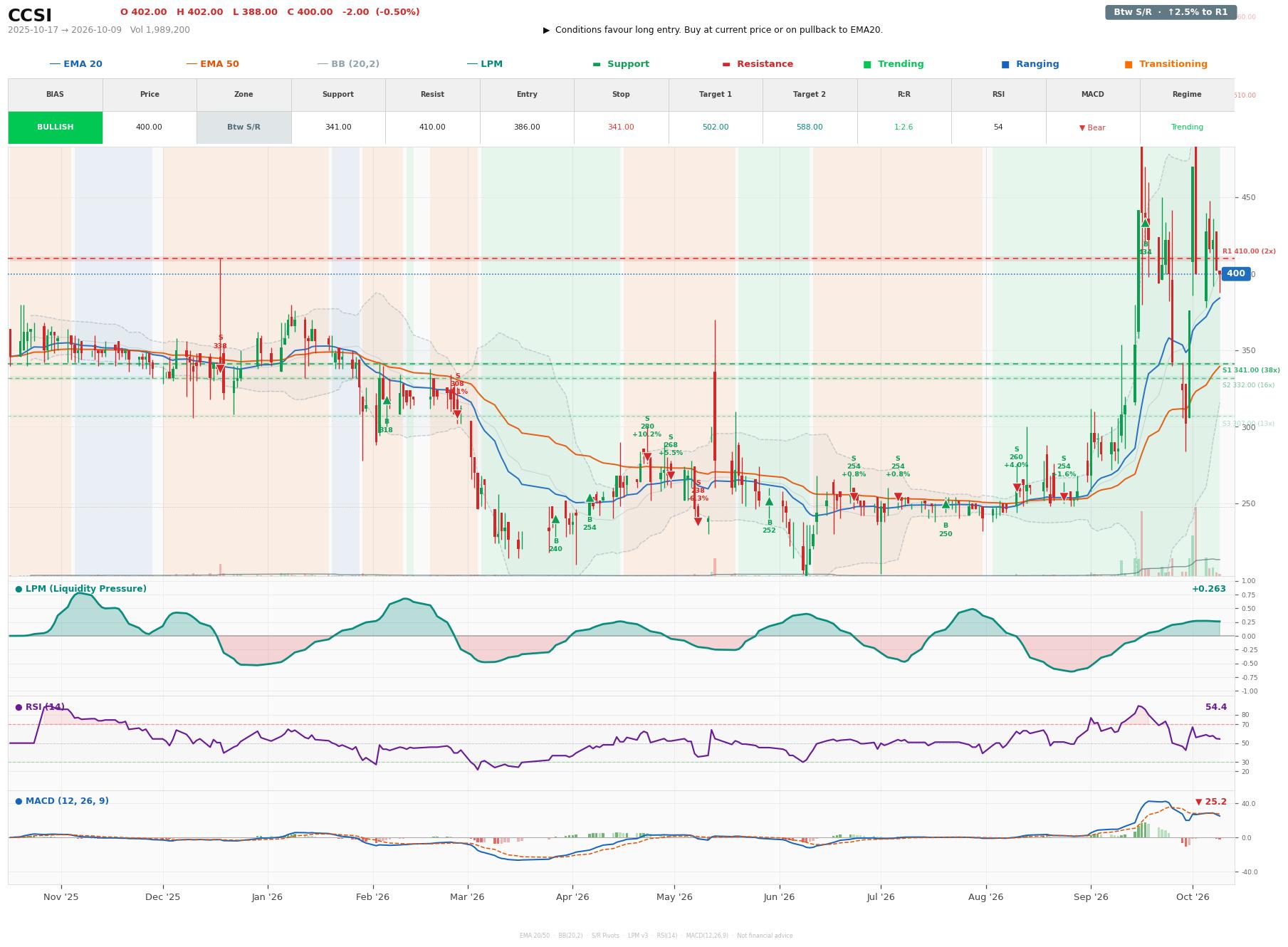
Task: Select the R:R column header
Action: [x=904, y=95]
